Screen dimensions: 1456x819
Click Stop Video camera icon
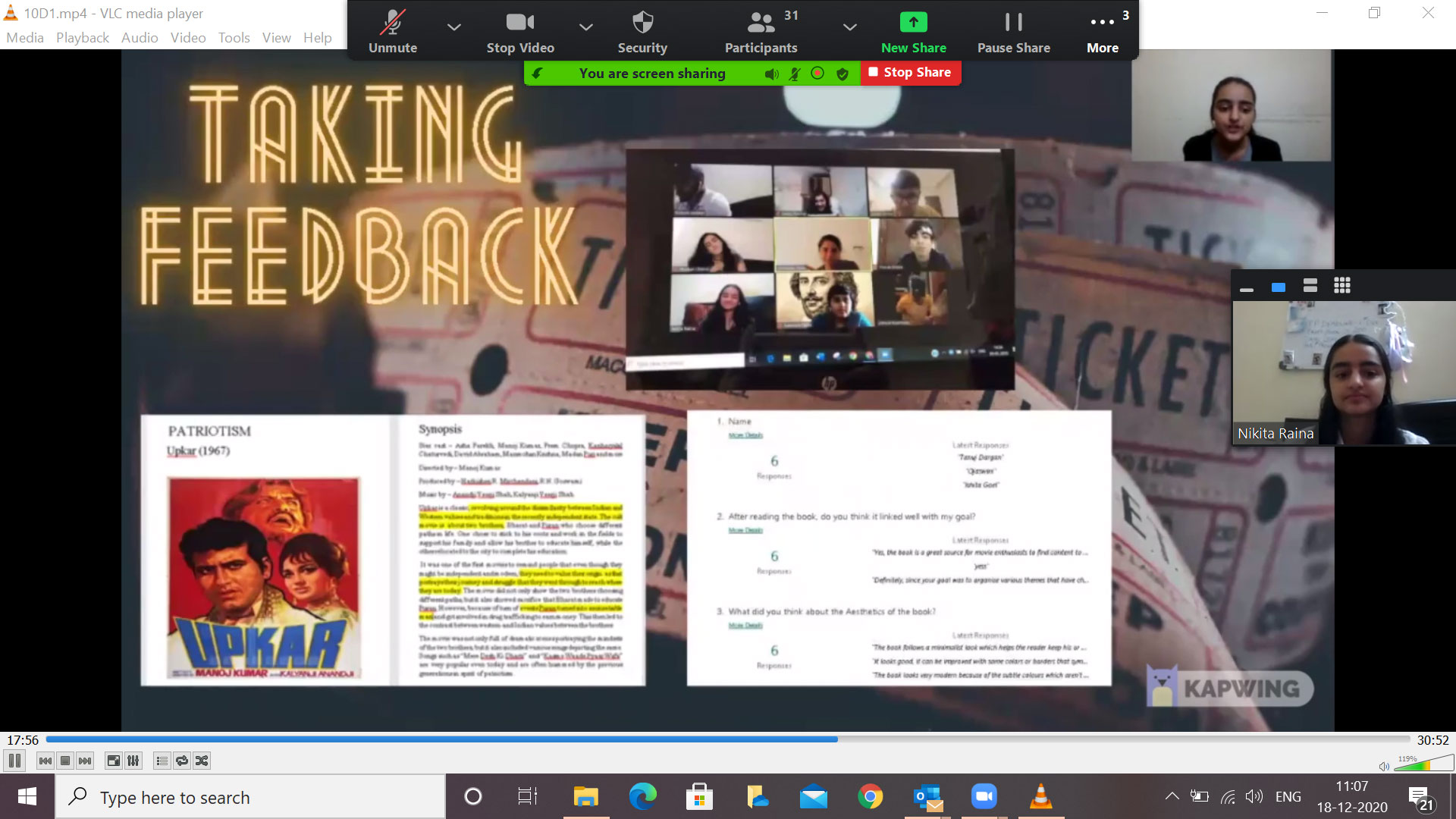[x=520, y=23]
